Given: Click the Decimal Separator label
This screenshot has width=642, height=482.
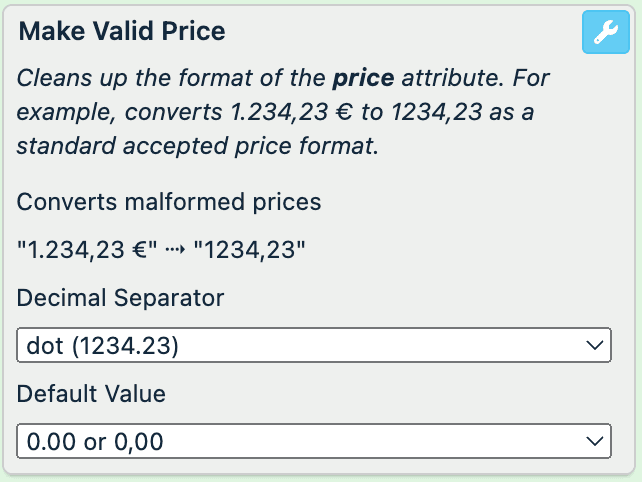Looking at the screenshot, I should coord(121,298).
